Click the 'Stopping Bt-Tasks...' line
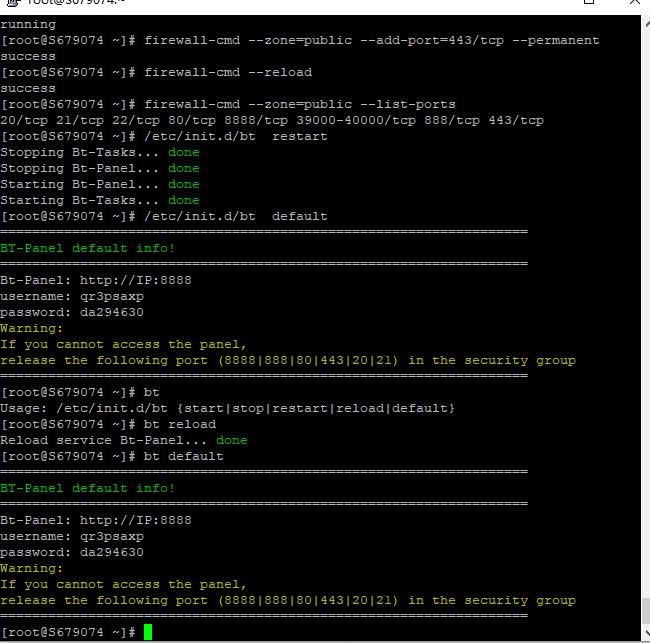650x643 pixels. (100, 152)
